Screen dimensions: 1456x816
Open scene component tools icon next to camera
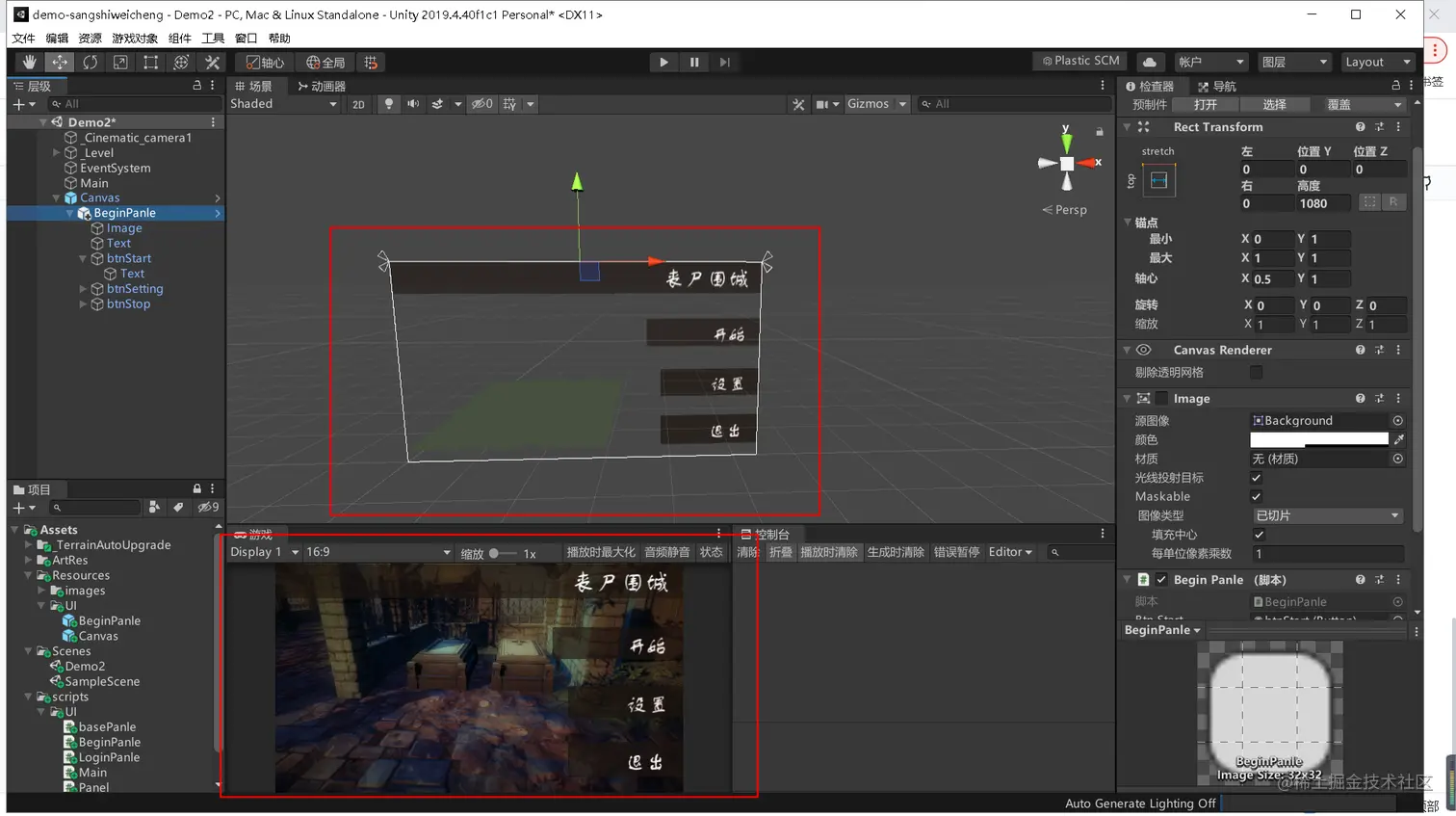[x=798, y=104]
